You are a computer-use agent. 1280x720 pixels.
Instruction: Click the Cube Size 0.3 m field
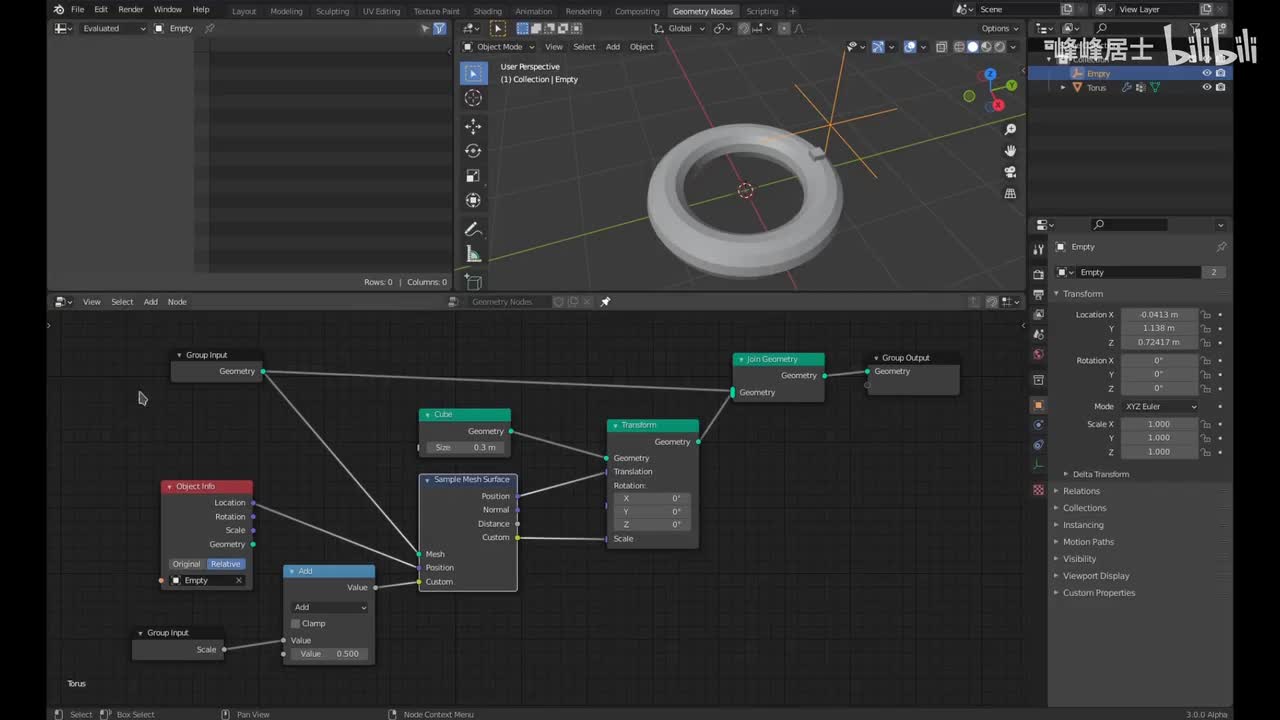point(465,447)
